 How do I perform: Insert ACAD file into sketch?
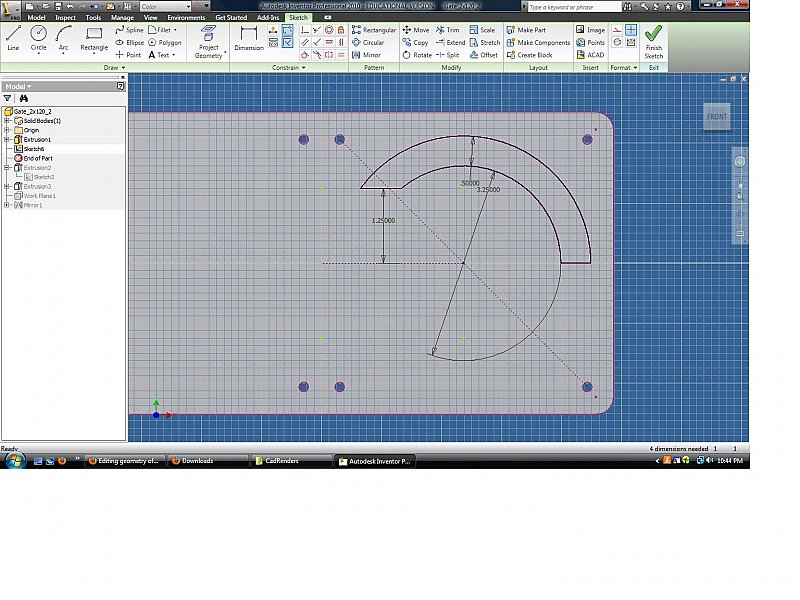(x=590, y=55)
